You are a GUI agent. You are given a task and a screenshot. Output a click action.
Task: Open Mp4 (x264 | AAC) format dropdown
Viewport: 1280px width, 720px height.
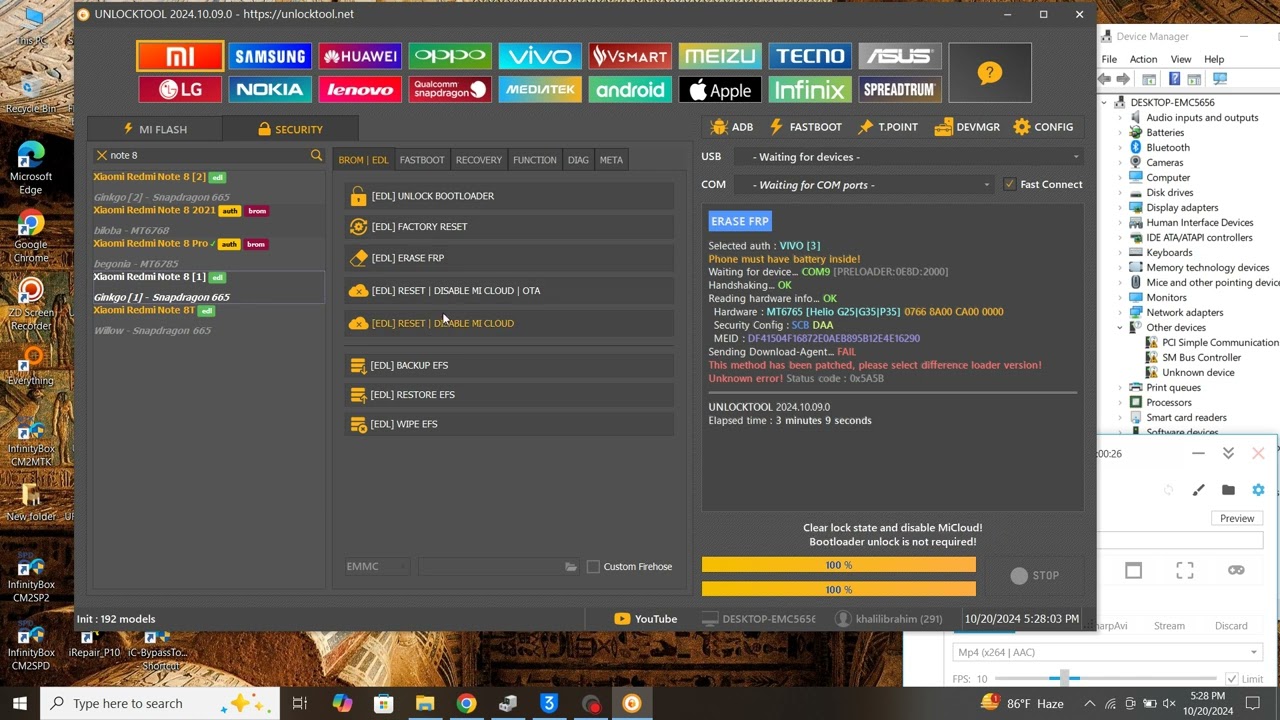click(1108, 652)
